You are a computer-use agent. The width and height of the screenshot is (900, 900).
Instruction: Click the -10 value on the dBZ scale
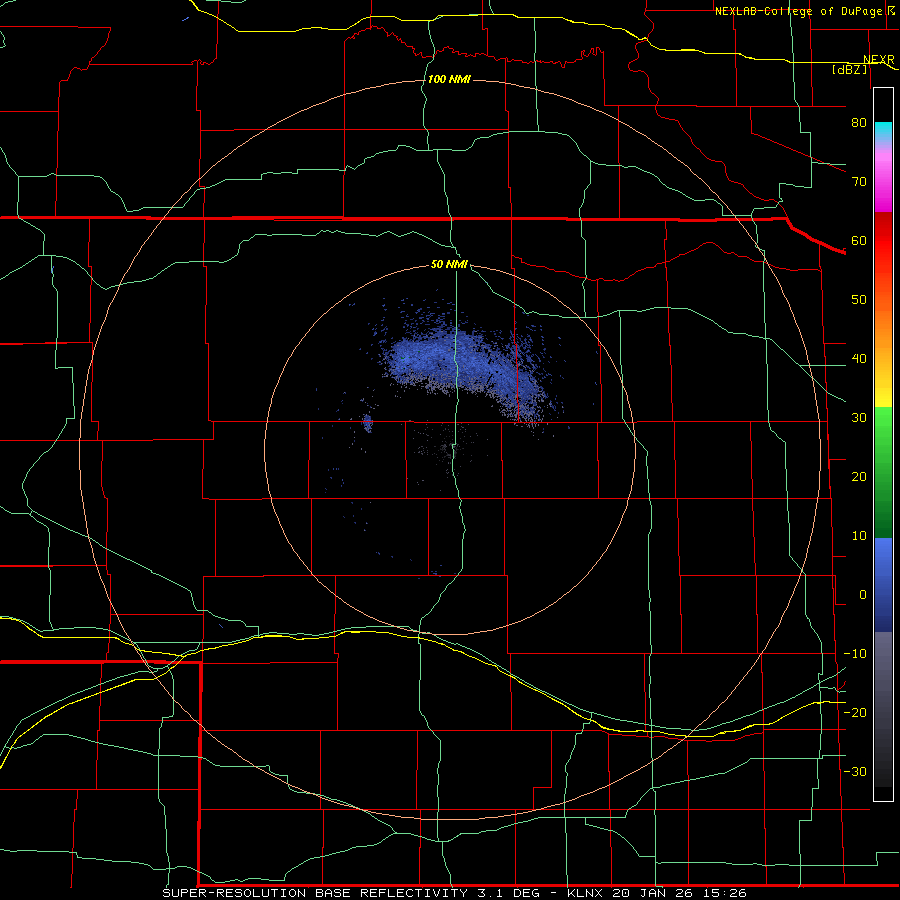click(855, 654)
